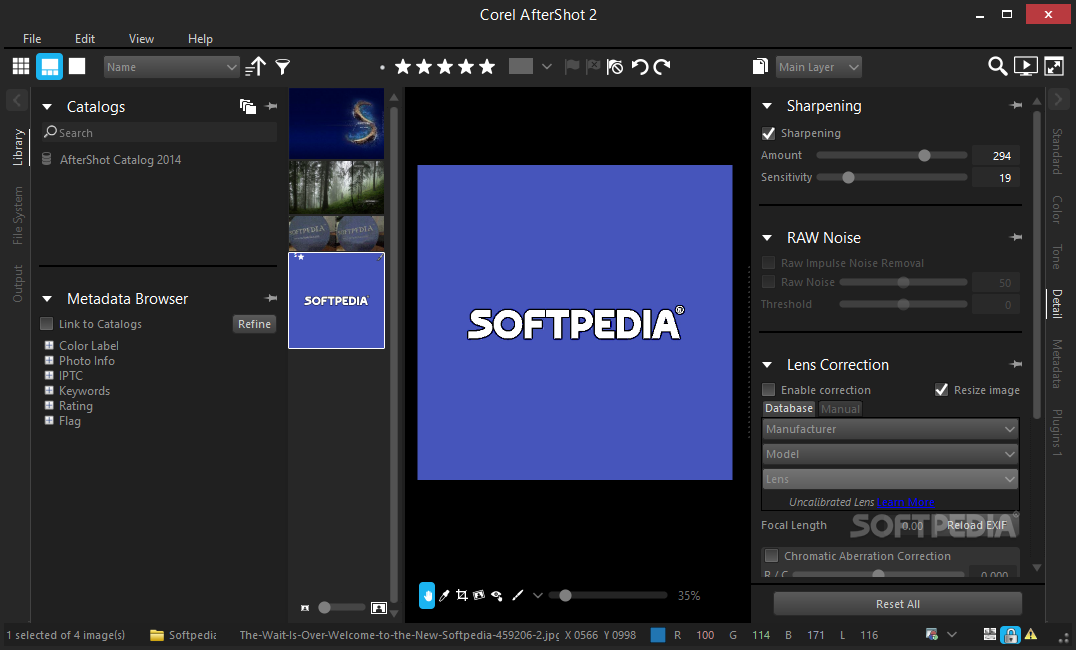1076x650 pixels.
Task: Click the warning triangle in status bar
Action: 1031,634
